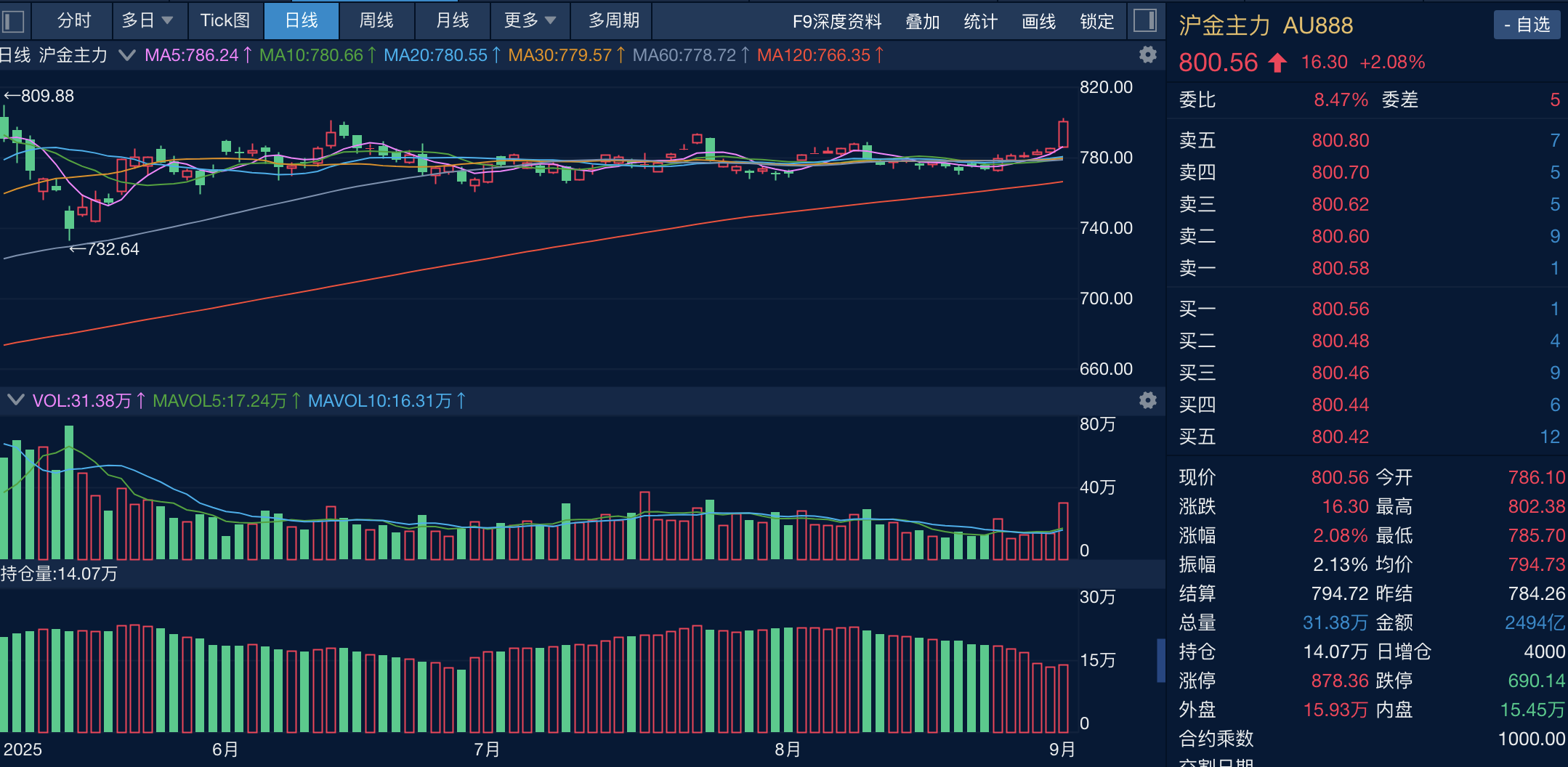This screenshot has height=767, width=1568.
Task: Click the MA5 indicator label
Action: 192,55
